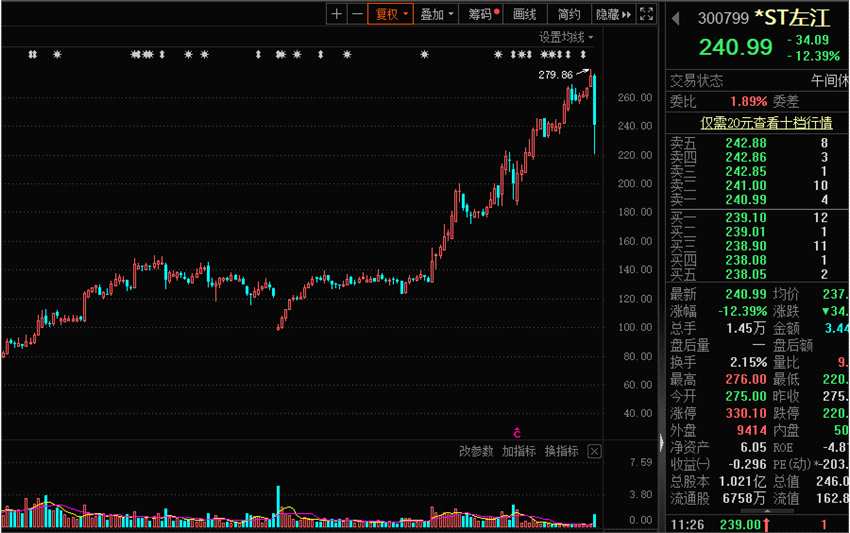
Task: Click the stock name *ST左江
Action: 792,18
